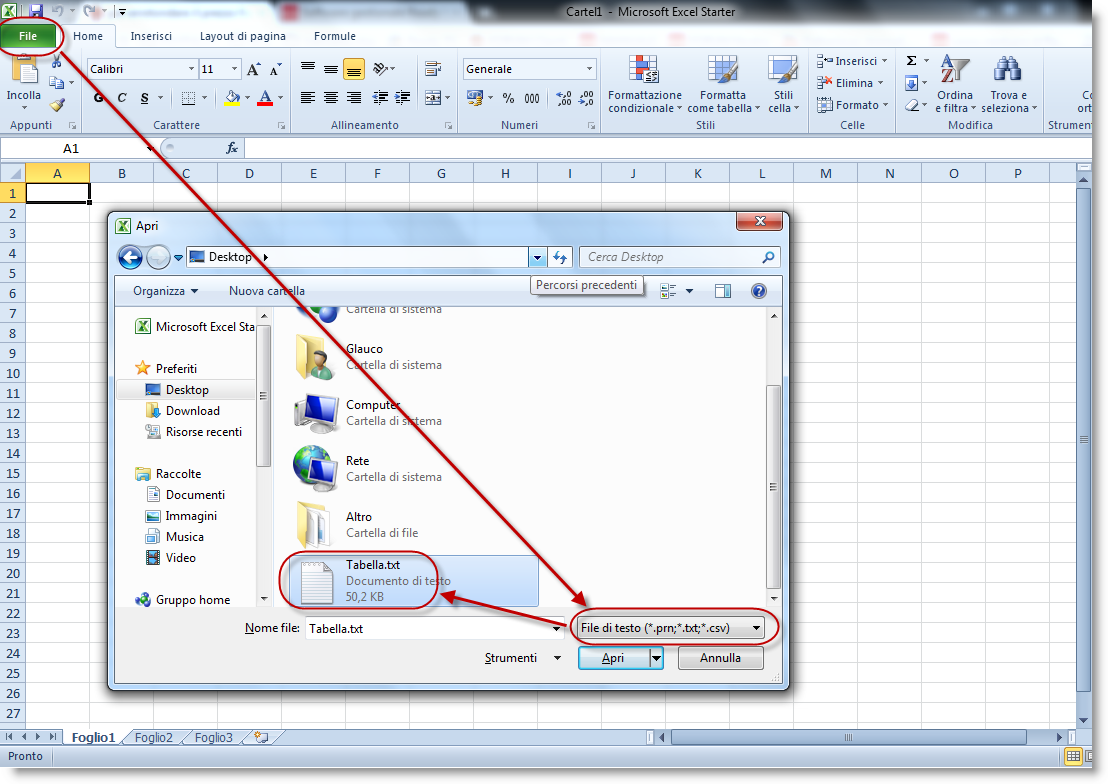Open the File di testo file type dropdown
This screenshot has height=784, width=1108.
pos(671,628)
